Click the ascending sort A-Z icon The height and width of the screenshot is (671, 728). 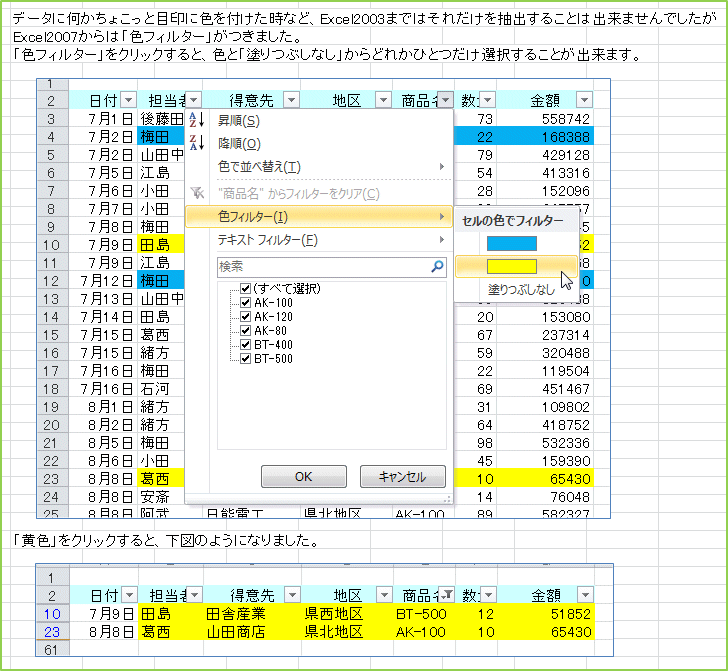pos(197,120)
